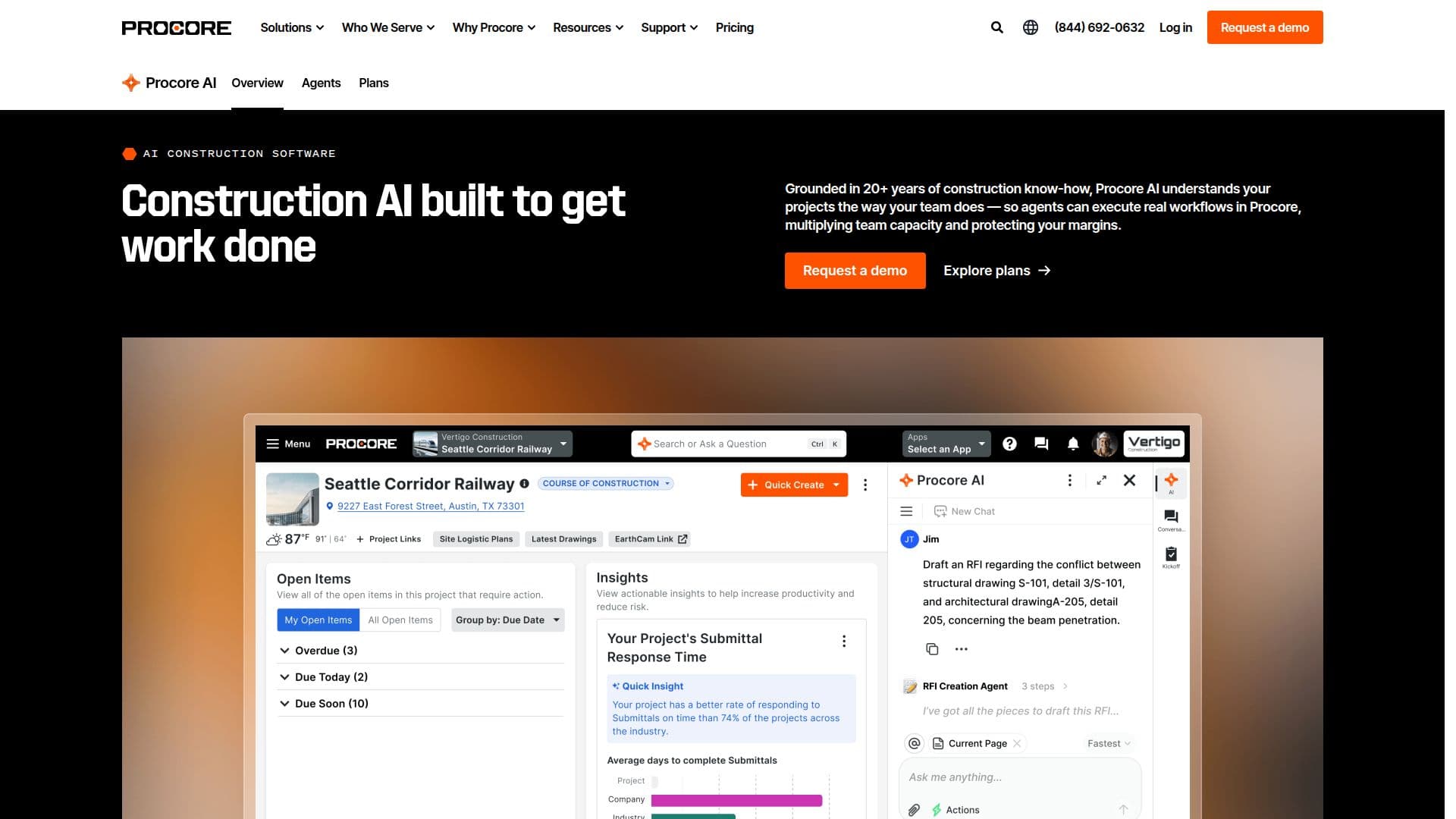
Task: Open Procore AI panel three-dot menu
Action: [1069, 480]
